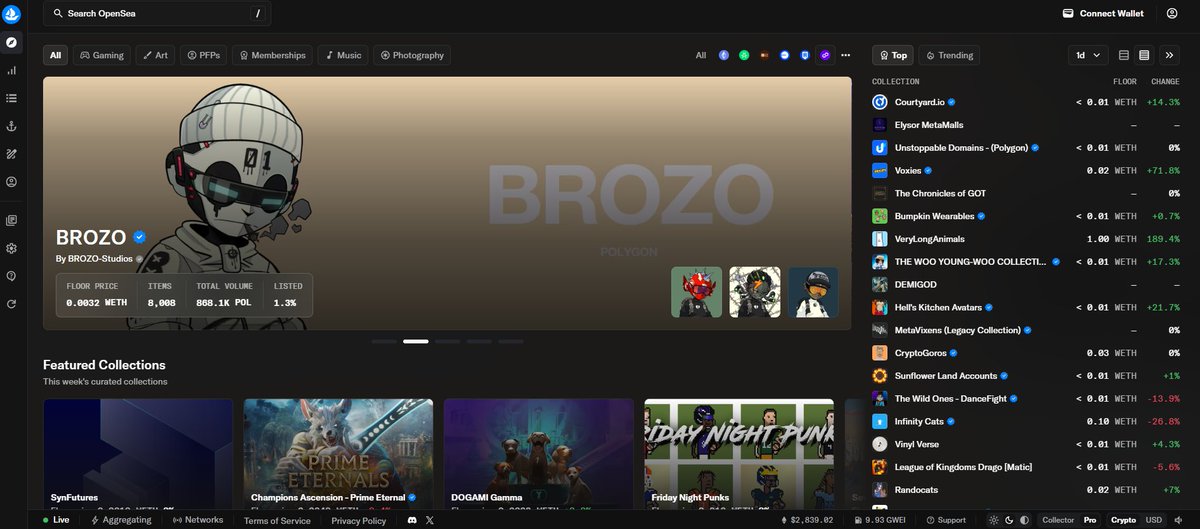1200x529 pixels.
Task: Open the Settings gear in the sidebar
Action: [x=12, y=248]
